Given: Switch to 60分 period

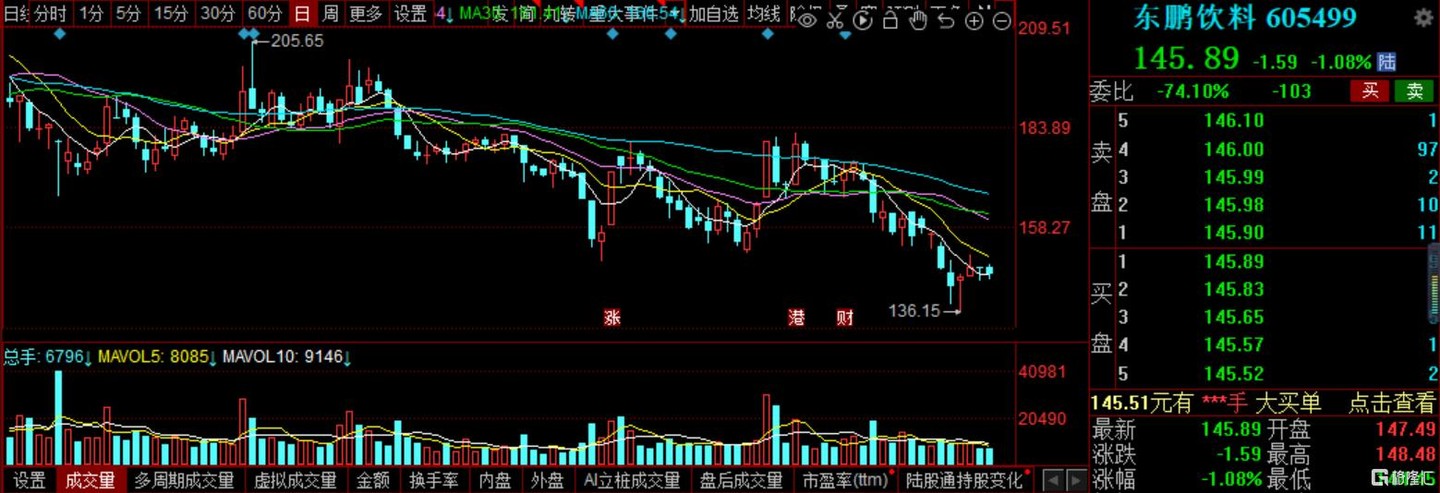Looking at the screenshot, I should coord(264,13).
